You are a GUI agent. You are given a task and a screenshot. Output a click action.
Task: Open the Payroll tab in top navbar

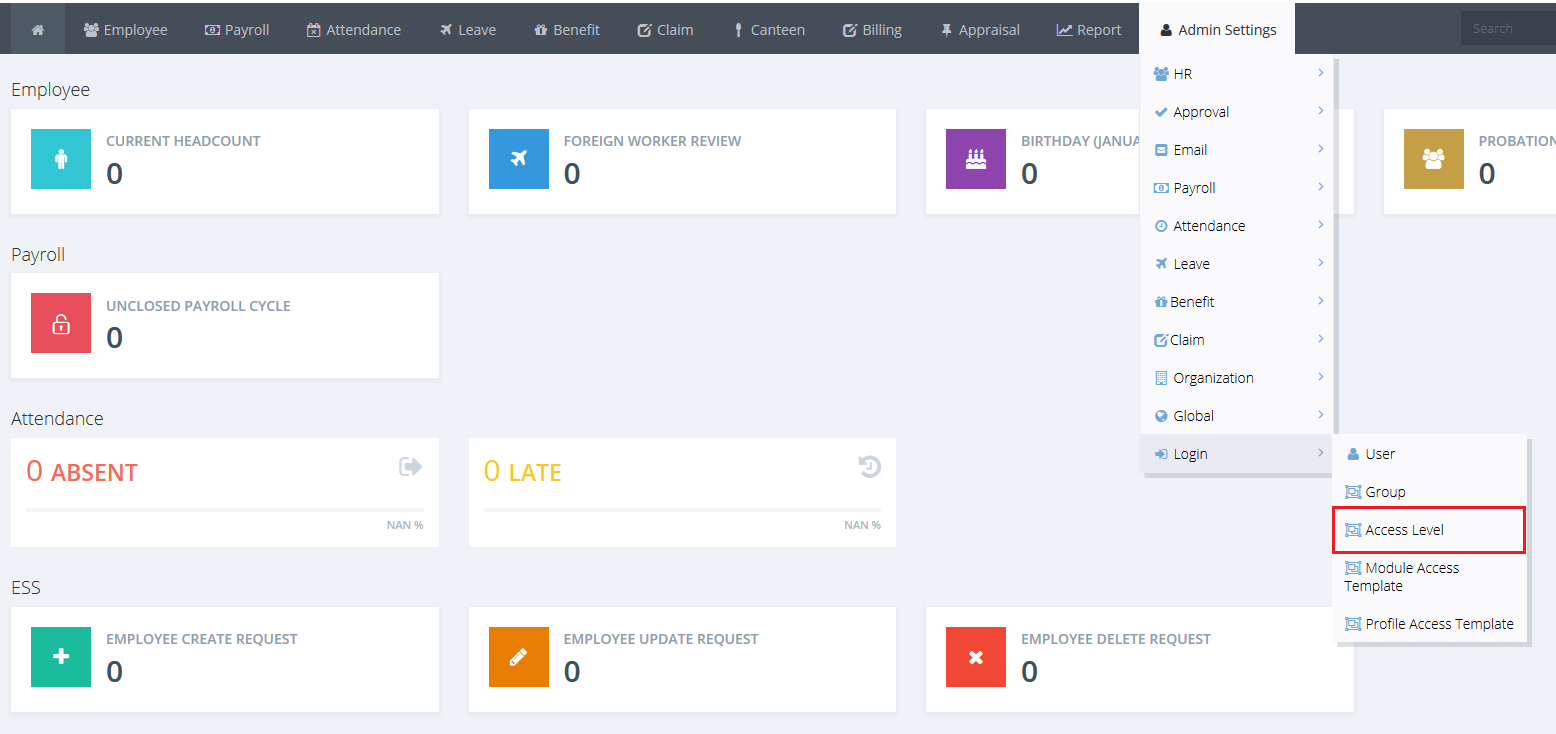click(x=237, y=30)
